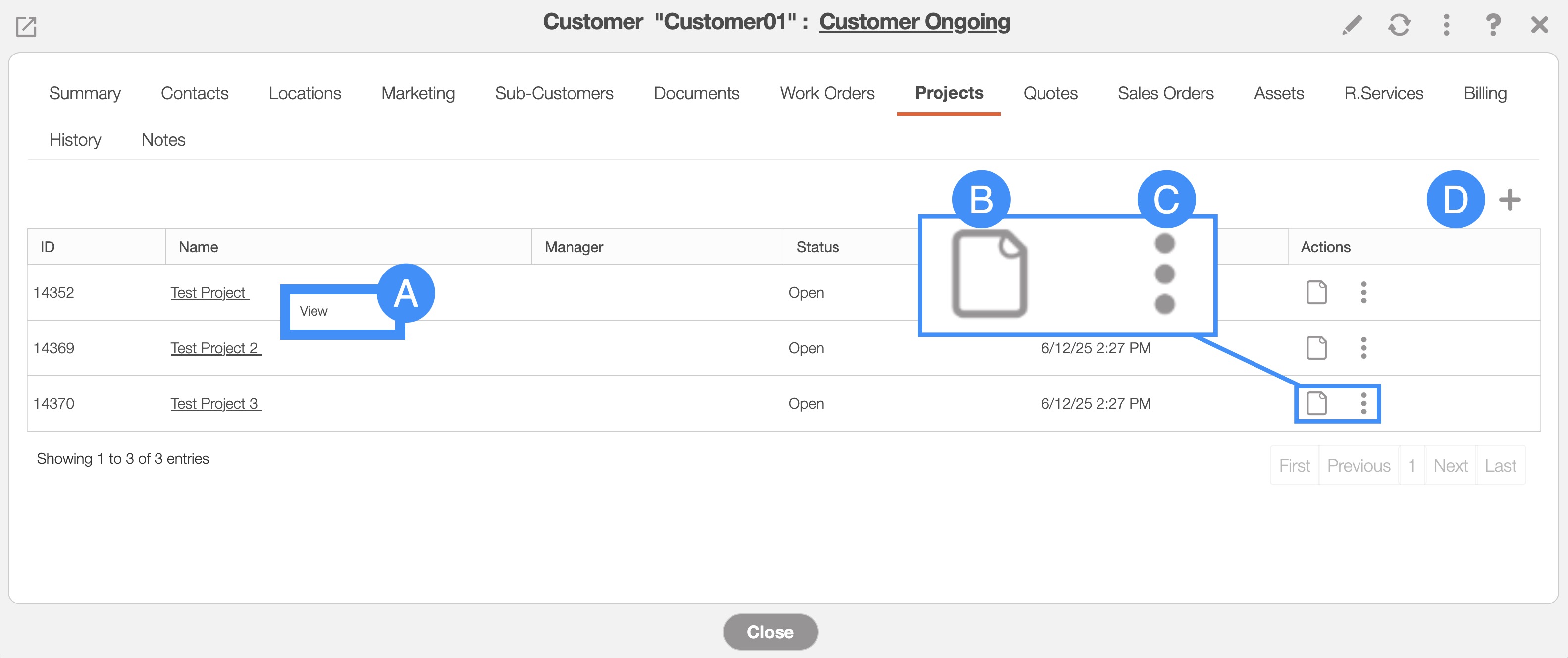Click the question mark help icon

point(1493,26)
